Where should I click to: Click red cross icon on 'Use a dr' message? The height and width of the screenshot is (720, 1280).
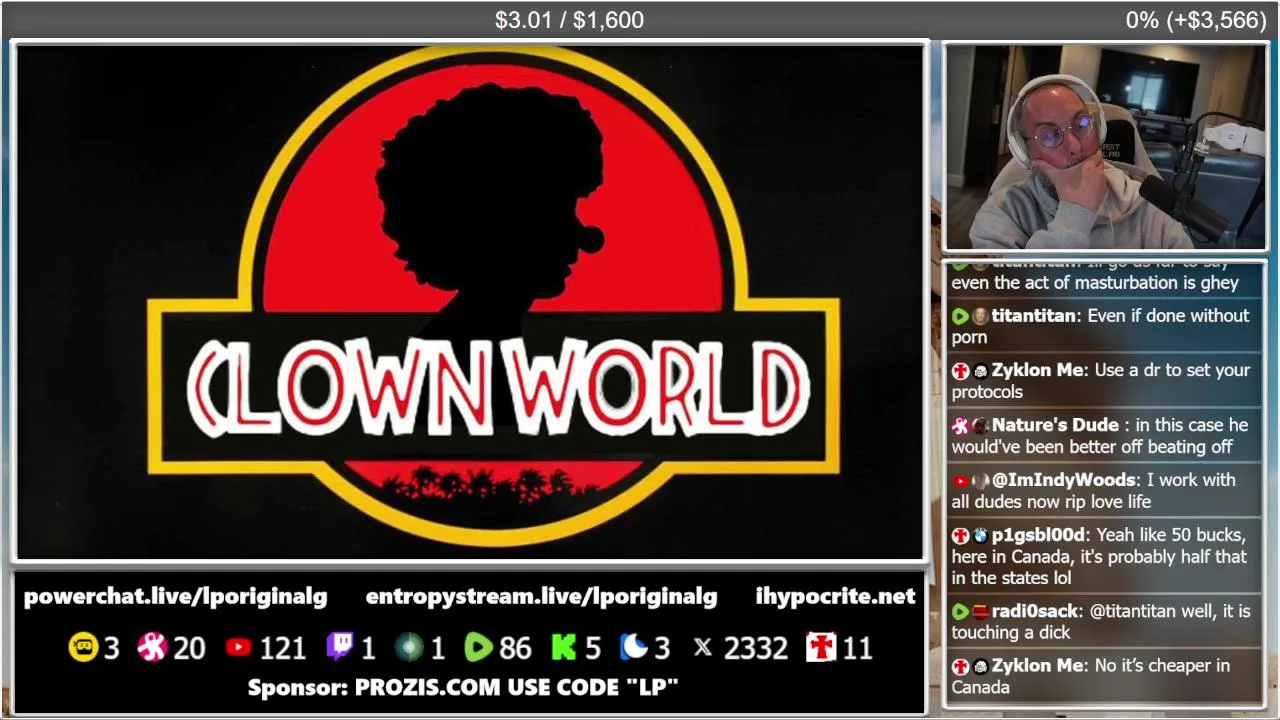[x=960, y=371]
